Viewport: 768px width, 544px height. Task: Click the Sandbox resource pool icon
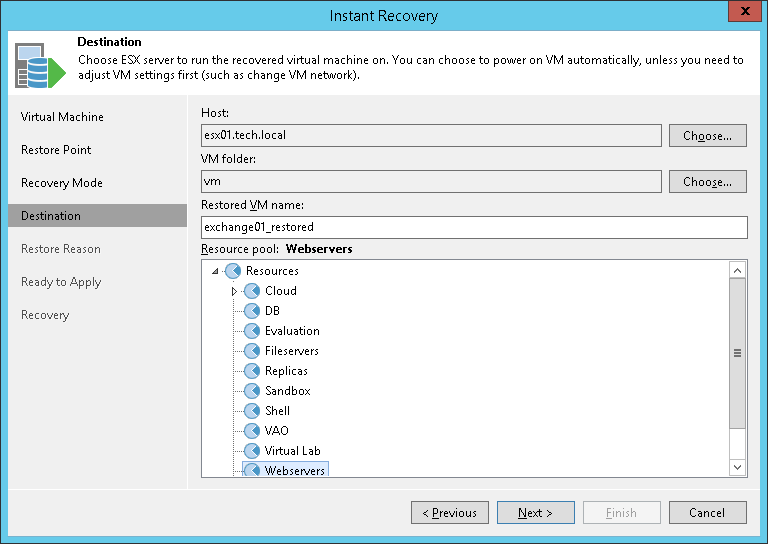coord(252,391)
